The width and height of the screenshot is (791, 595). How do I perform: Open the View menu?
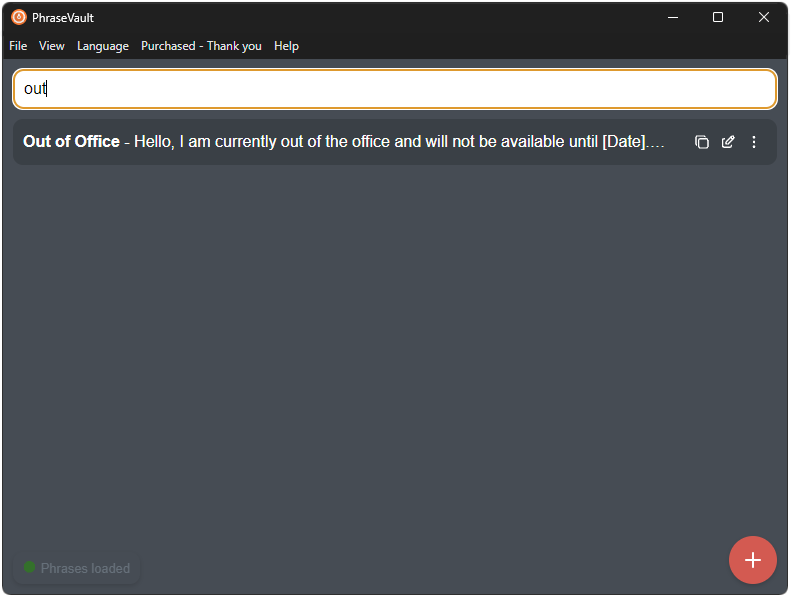51,46
